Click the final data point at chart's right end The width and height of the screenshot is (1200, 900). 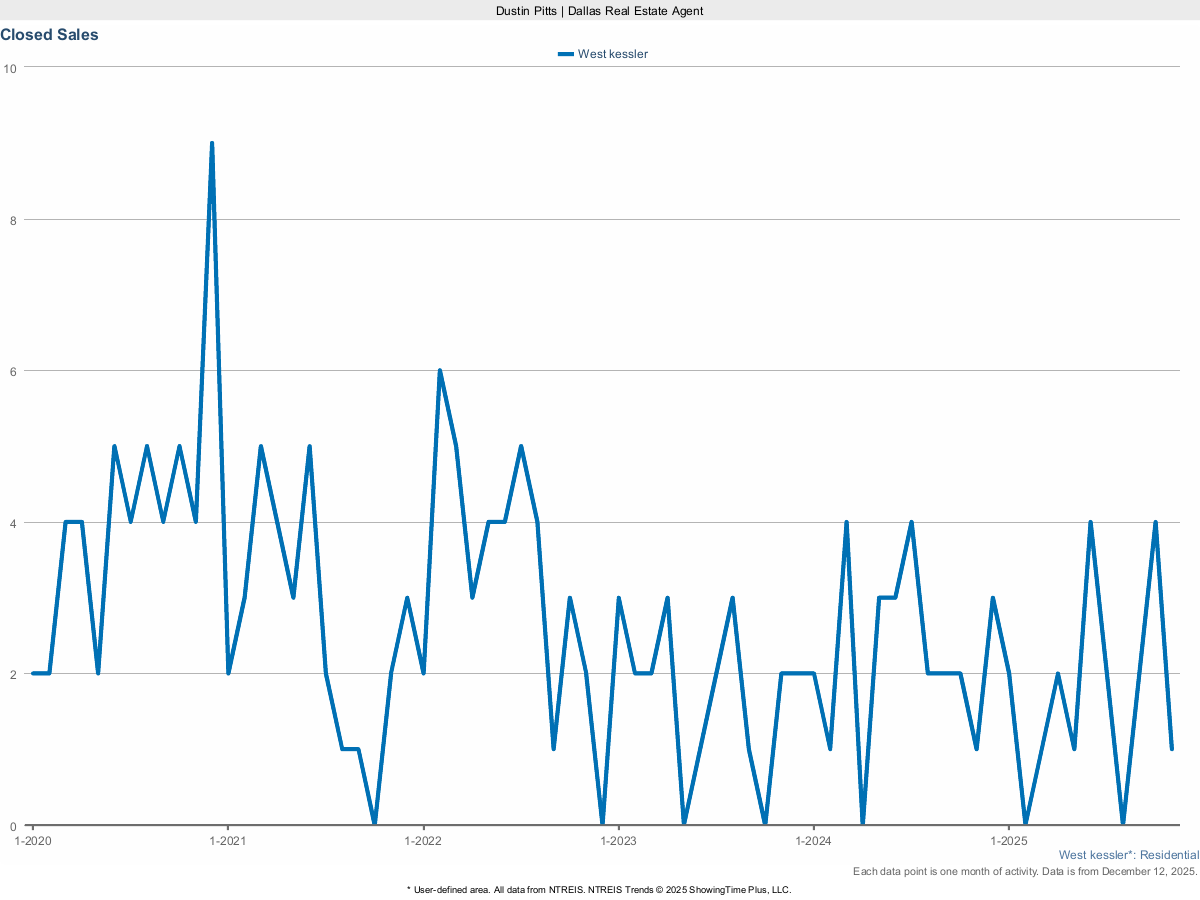[1171, 749]
